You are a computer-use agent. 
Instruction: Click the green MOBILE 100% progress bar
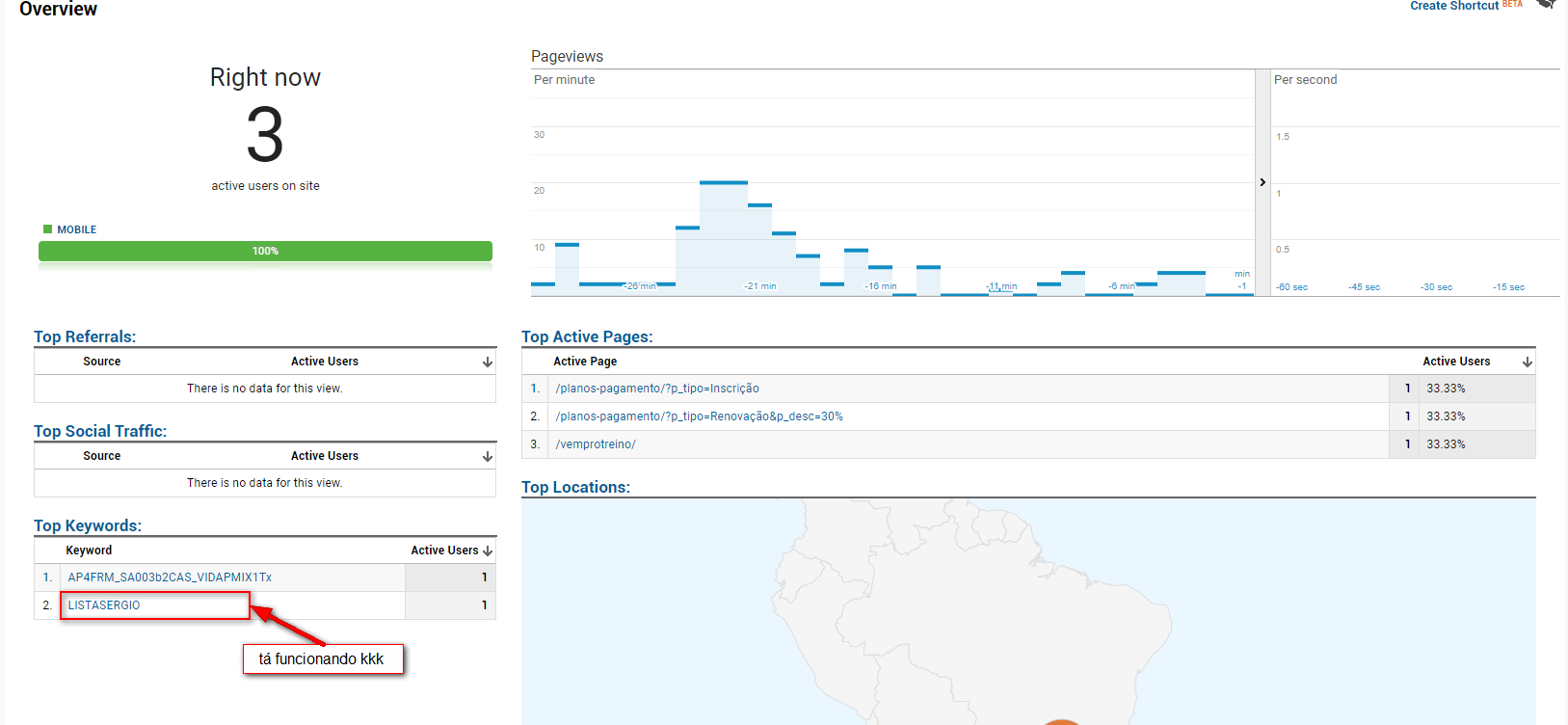click(x=265, y=251)
